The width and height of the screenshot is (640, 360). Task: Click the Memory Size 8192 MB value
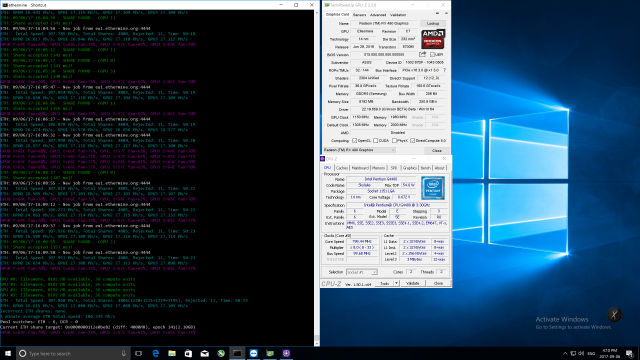coord(366,102)
